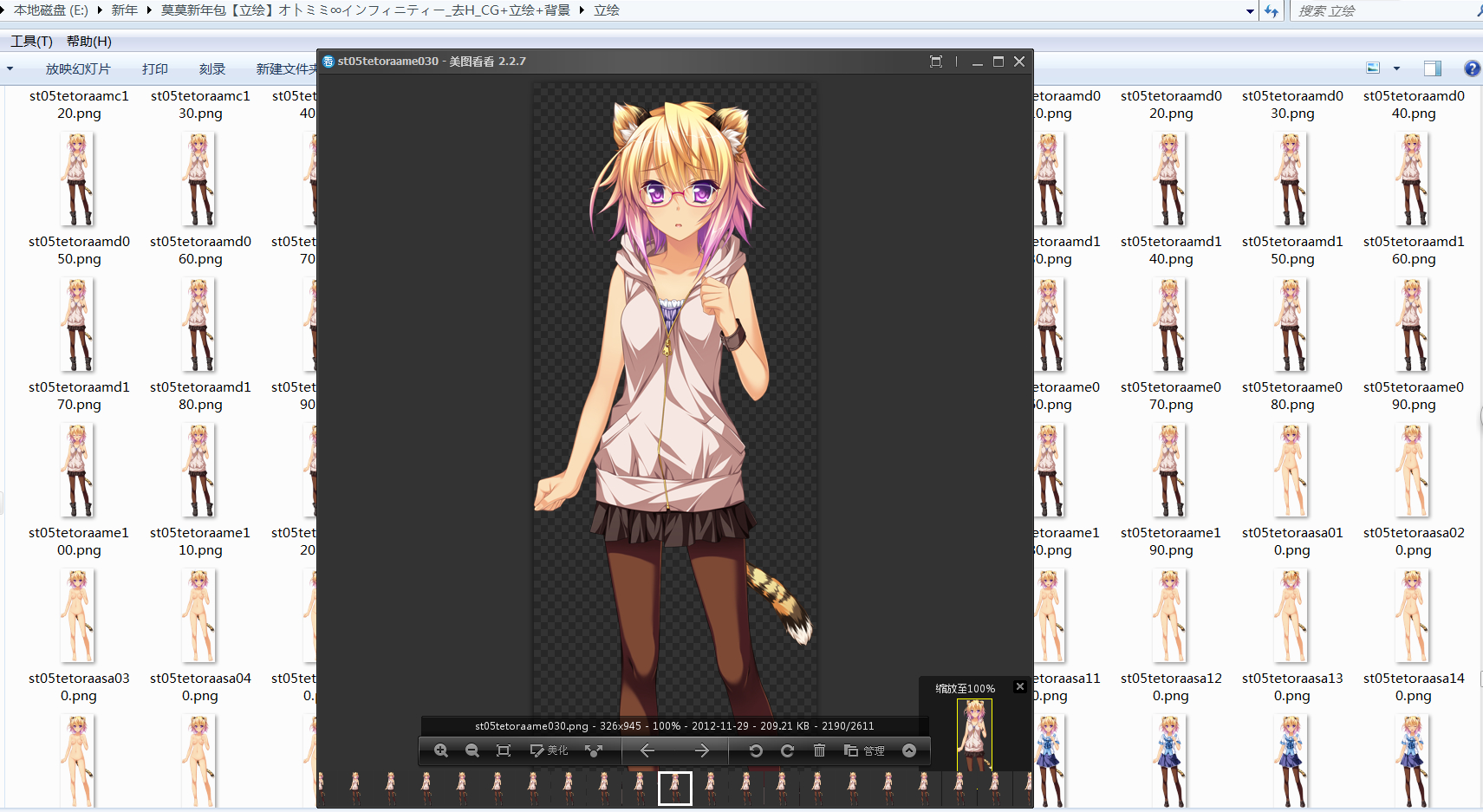Click 本地磁盘 (E:) in address path
This screenshot has width=1483, height=812.
point(50,10)
